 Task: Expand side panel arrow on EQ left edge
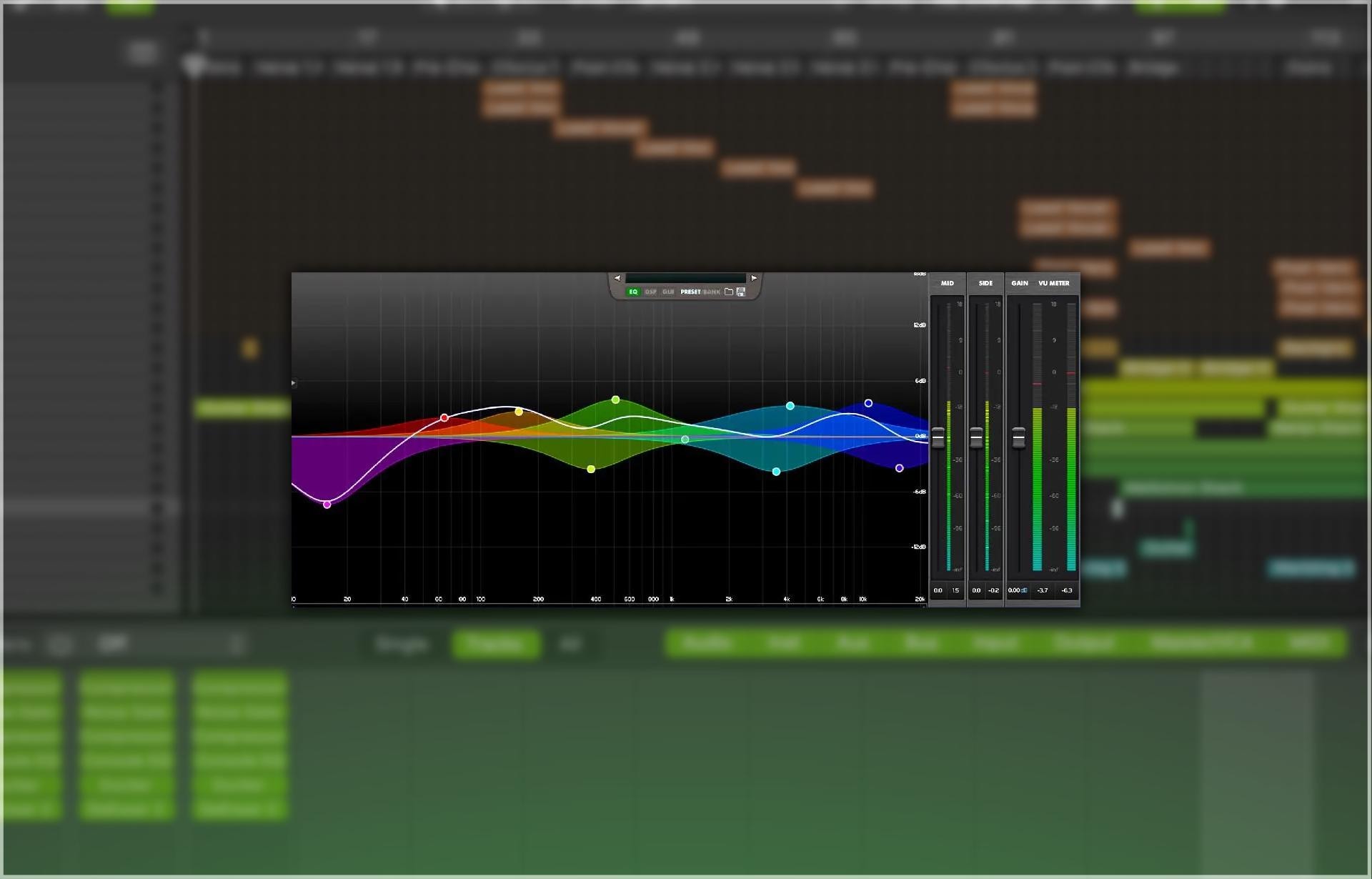(x=294, y=383)
